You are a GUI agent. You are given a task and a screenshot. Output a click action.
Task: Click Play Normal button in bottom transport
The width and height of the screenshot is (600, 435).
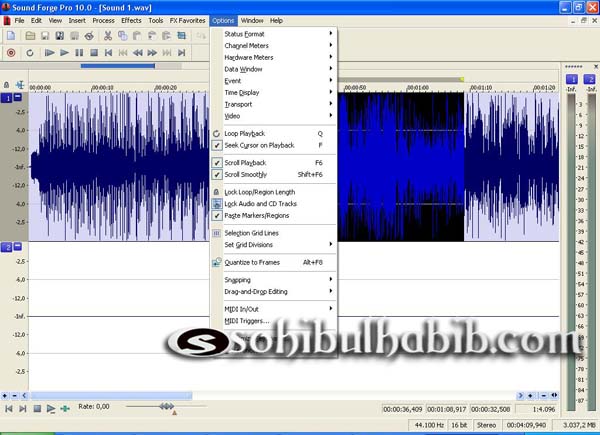click(51, 409)
